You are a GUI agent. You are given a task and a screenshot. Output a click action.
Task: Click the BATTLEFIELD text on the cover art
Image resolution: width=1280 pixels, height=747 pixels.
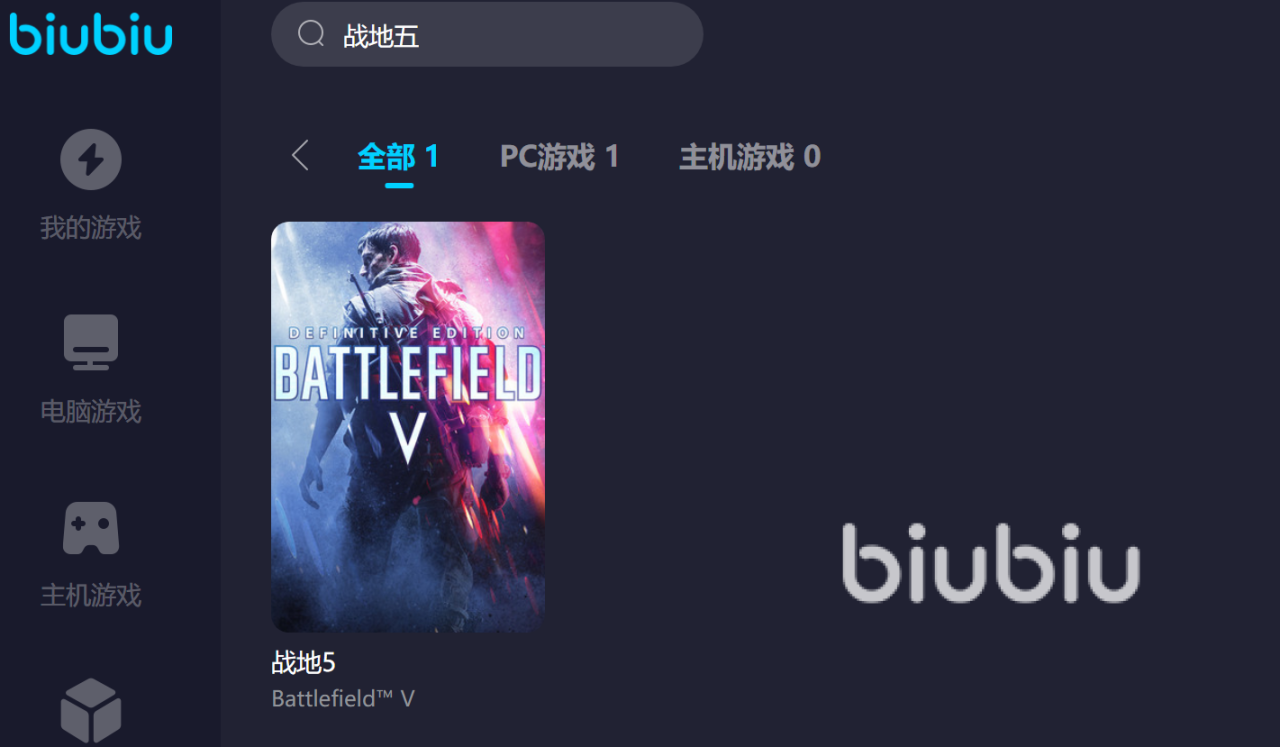408,373
